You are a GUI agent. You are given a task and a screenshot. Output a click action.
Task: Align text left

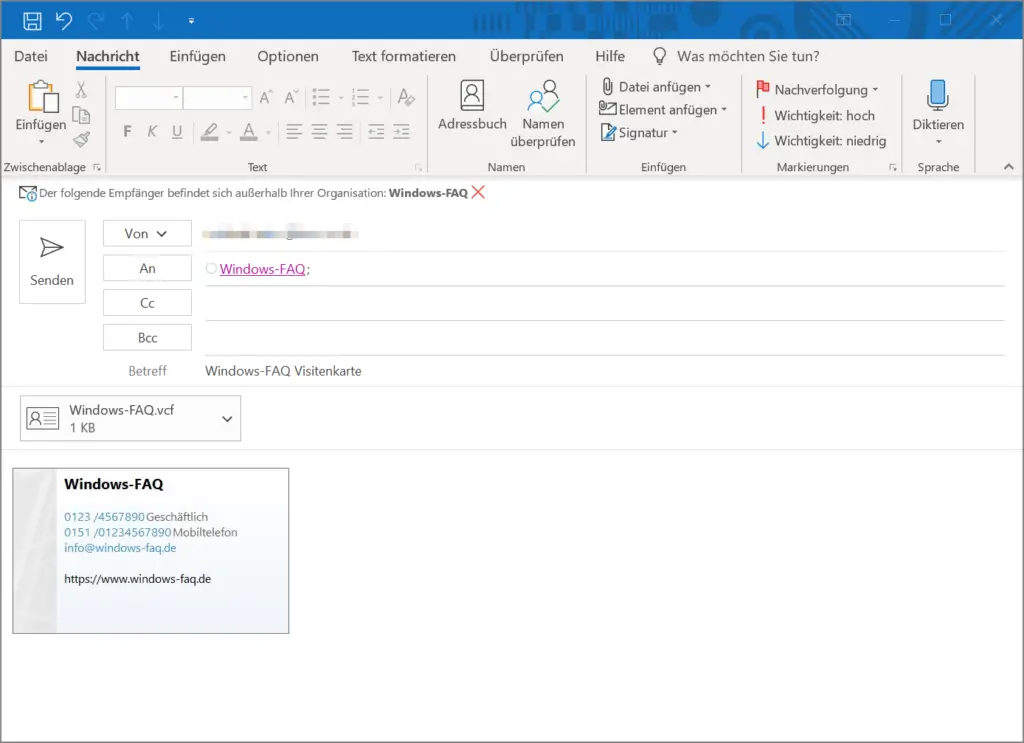coord(294,132)
